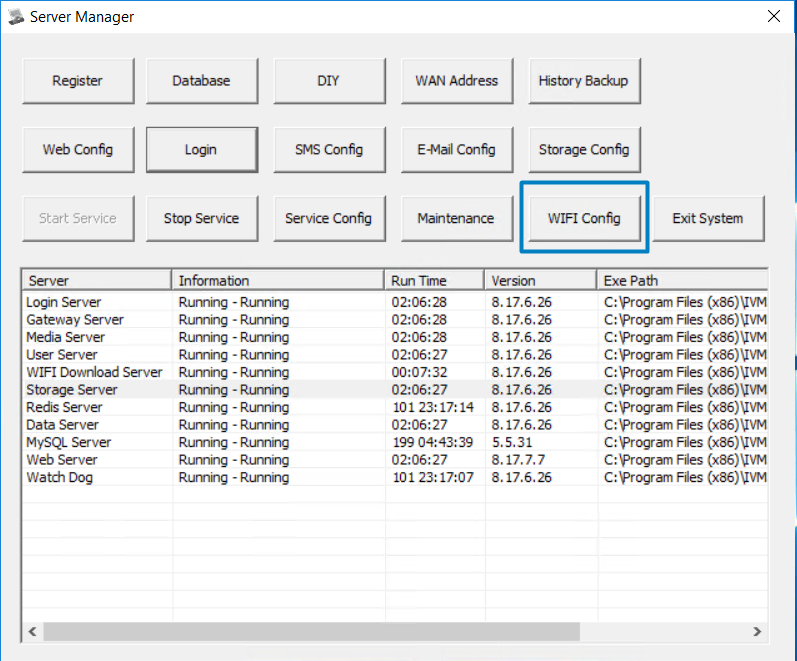
Task: Open the WAN Address settings
Action: [x=456, y=81]
